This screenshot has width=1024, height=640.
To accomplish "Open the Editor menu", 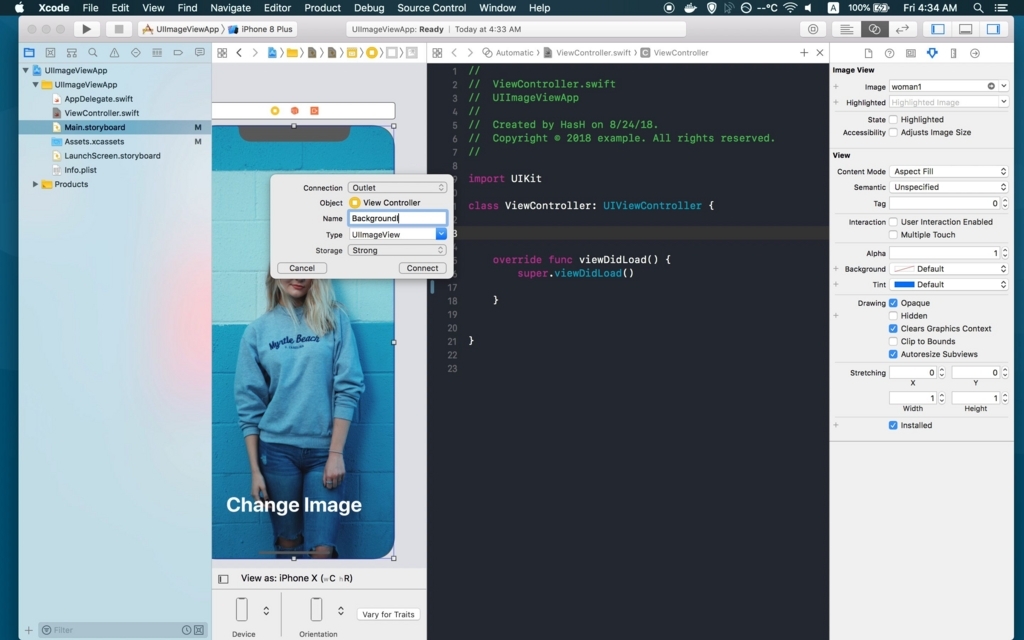I will coord(277,8).
